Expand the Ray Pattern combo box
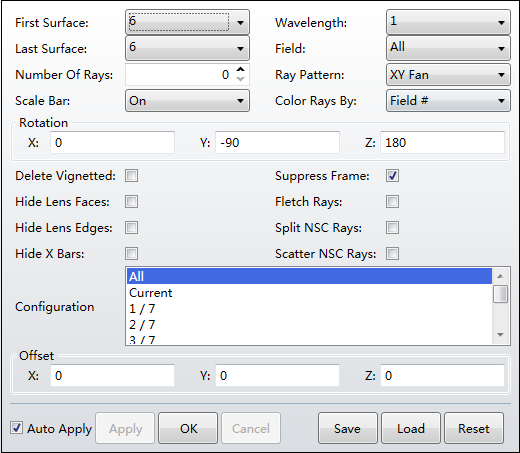The width and height of the screenshot is (520, 453). [x=448, y=75]
